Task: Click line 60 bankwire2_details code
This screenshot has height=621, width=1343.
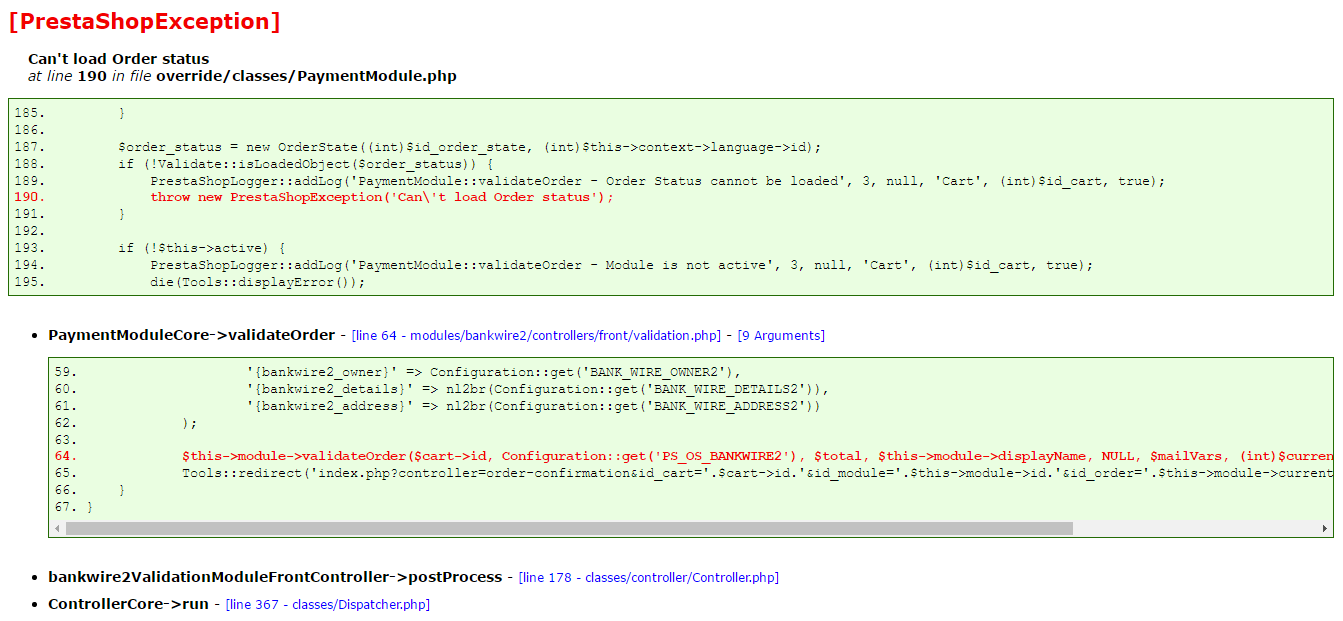Action: point(538,388)
